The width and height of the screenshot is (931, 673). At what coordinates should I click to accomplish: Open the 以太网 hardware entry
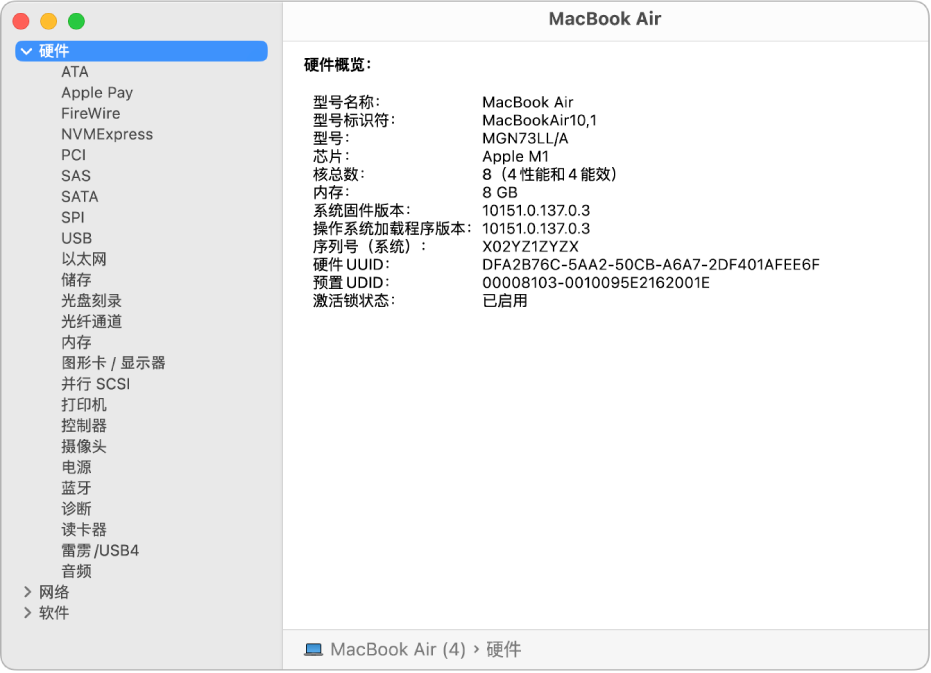point(83,259)
